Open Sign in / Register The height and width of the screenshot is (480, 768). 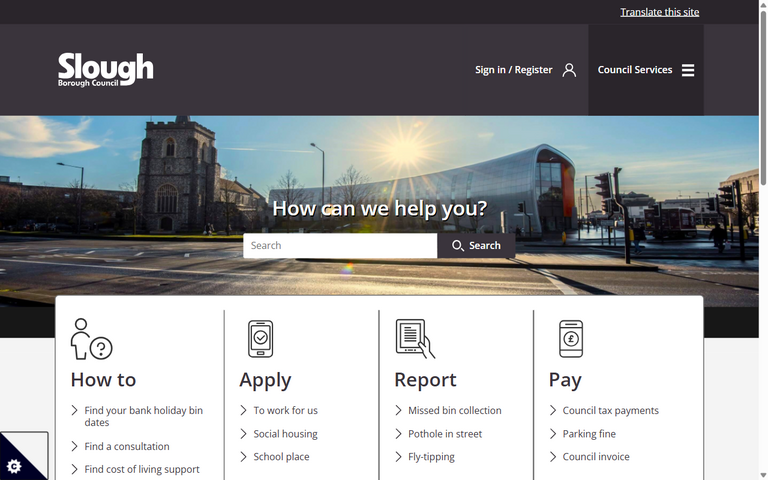(x=513, y=70)
